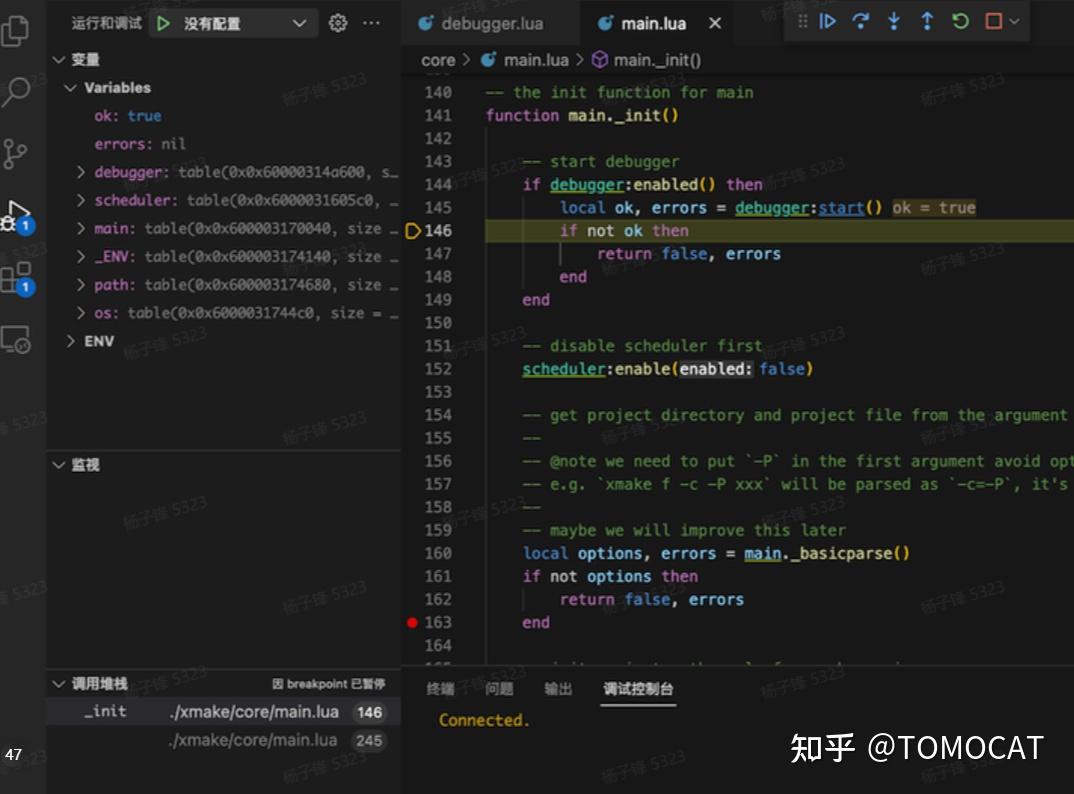Collapse the 调用堆栈 call stack section

(59, 684)
